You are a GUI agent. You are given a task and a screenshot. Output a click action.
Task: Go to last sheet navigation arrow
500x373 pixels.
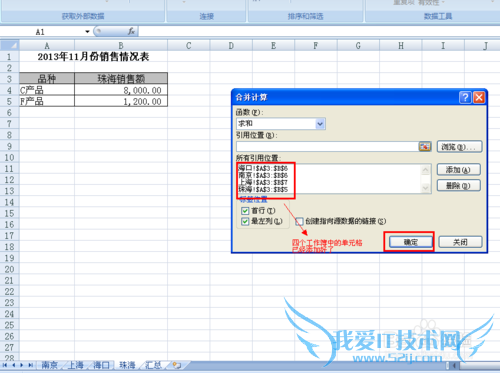pyautogui.click(x=30, y=365)
